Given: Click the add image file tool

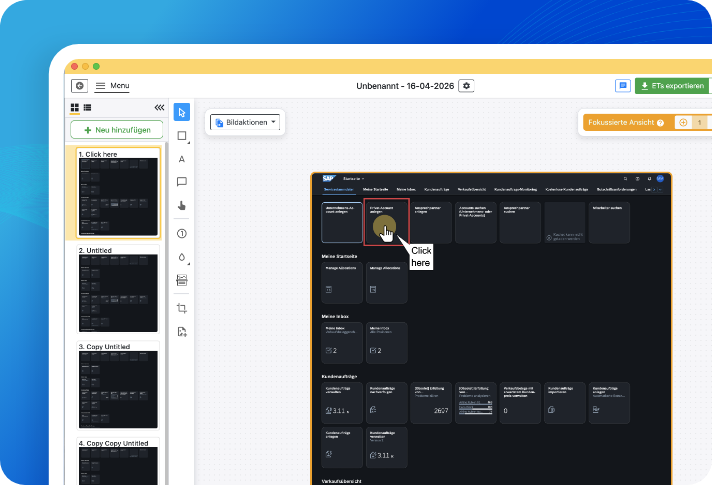Looking at the screenshot, I should [182, 332].
